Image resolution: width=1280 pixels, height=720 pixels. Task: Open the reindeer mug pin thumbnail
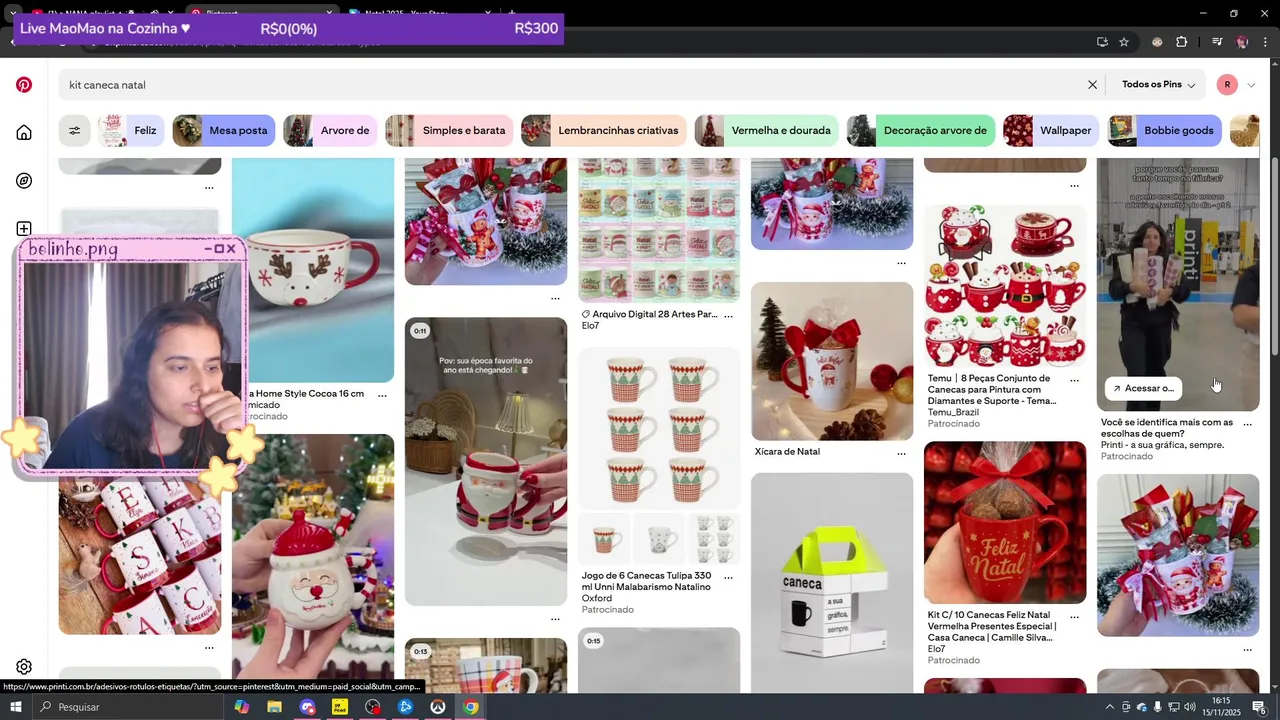313,270
